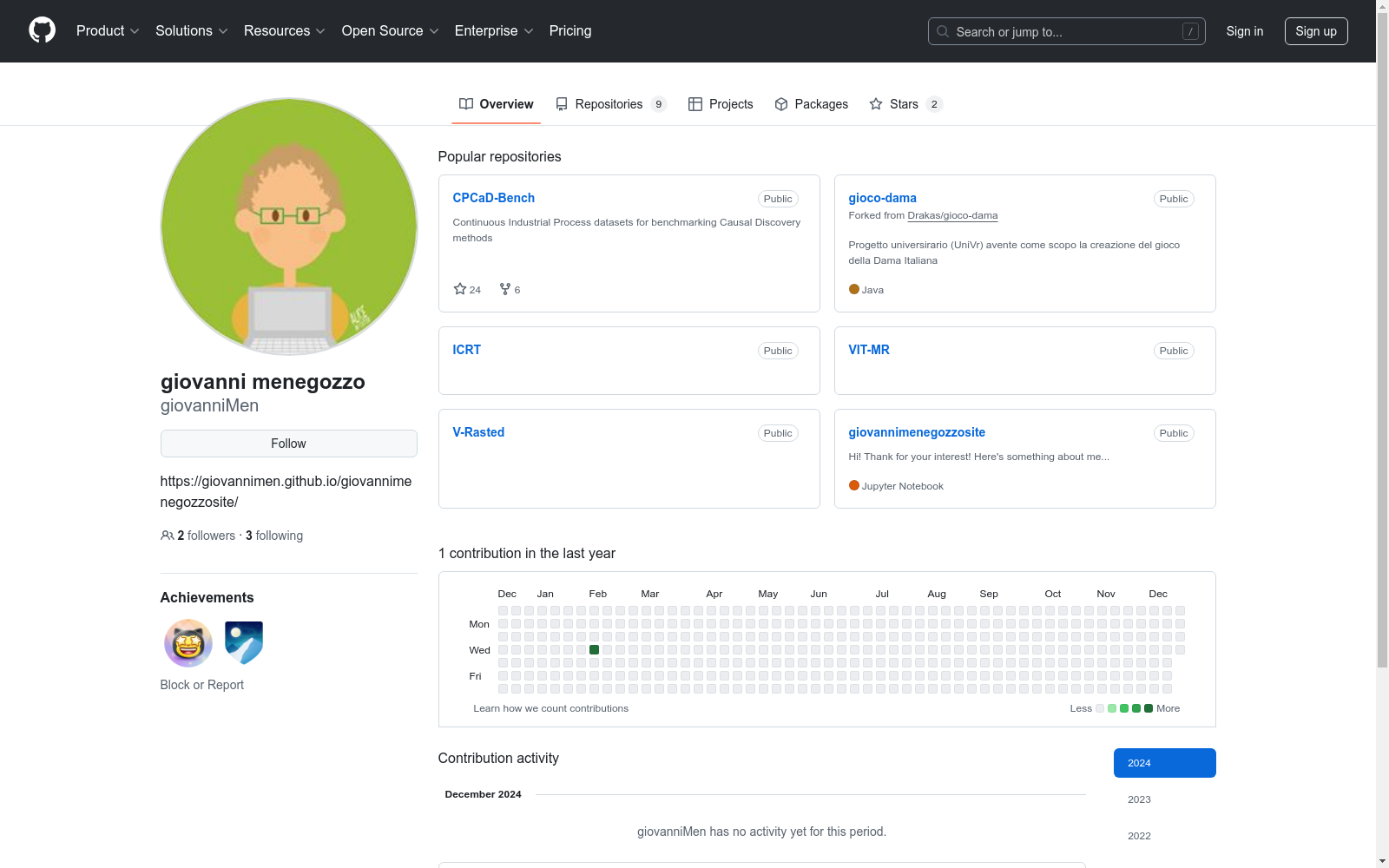1389x868 pixels.
Task: Open the VIT-MR repository
Action: 869,350
